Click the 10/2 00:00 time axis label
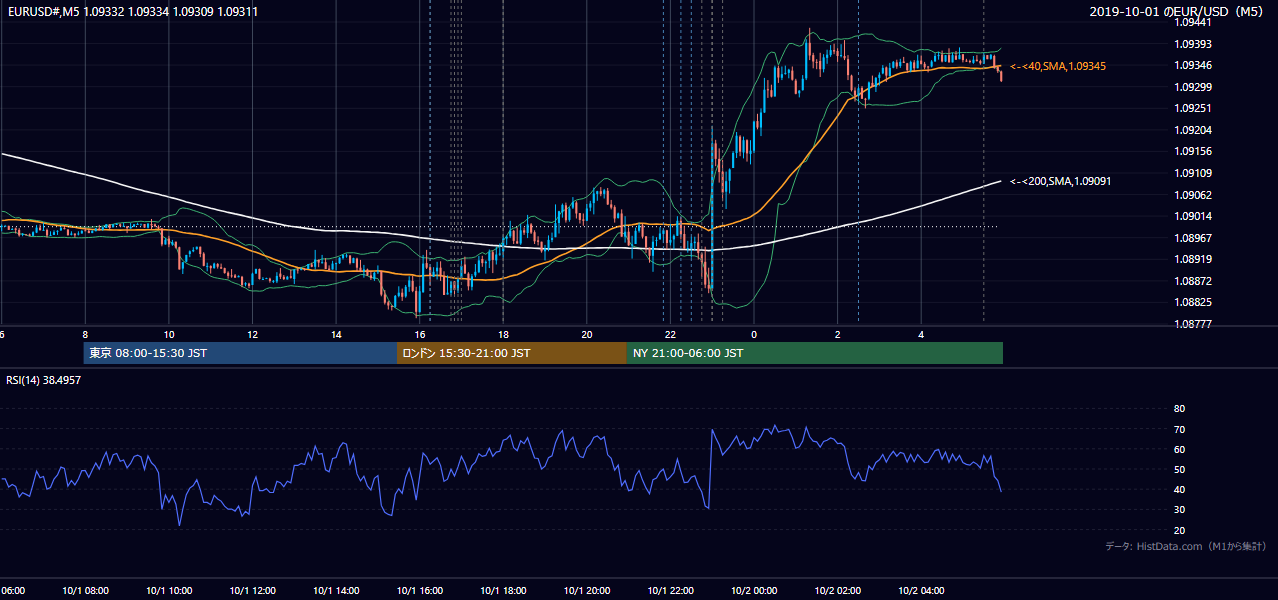The height and width of the screenshot is (600, 1278). [x=754, y=591]
